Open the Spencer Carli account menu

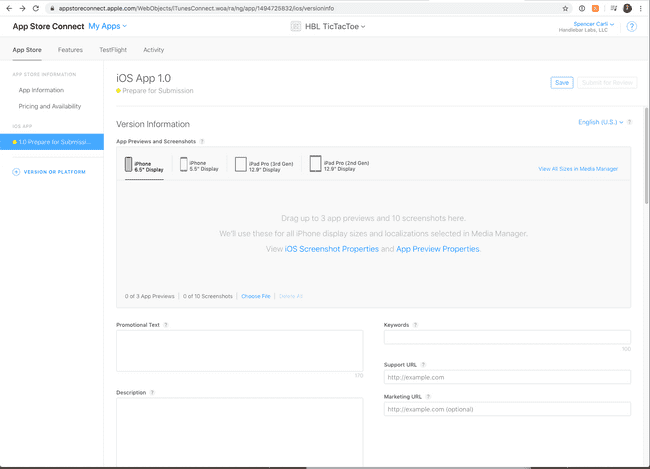594,24
